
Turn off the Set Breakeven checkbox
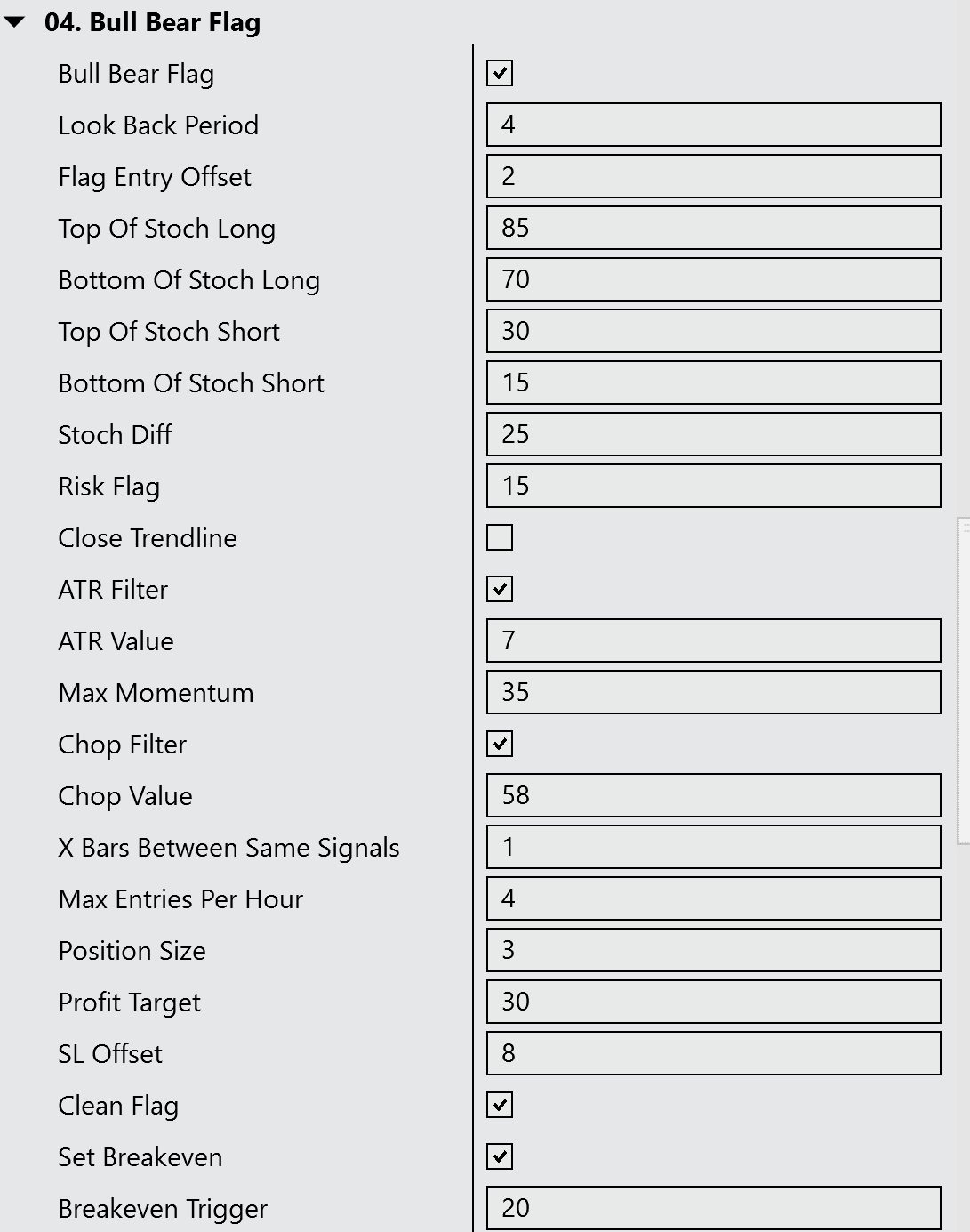click(500, 1156)
